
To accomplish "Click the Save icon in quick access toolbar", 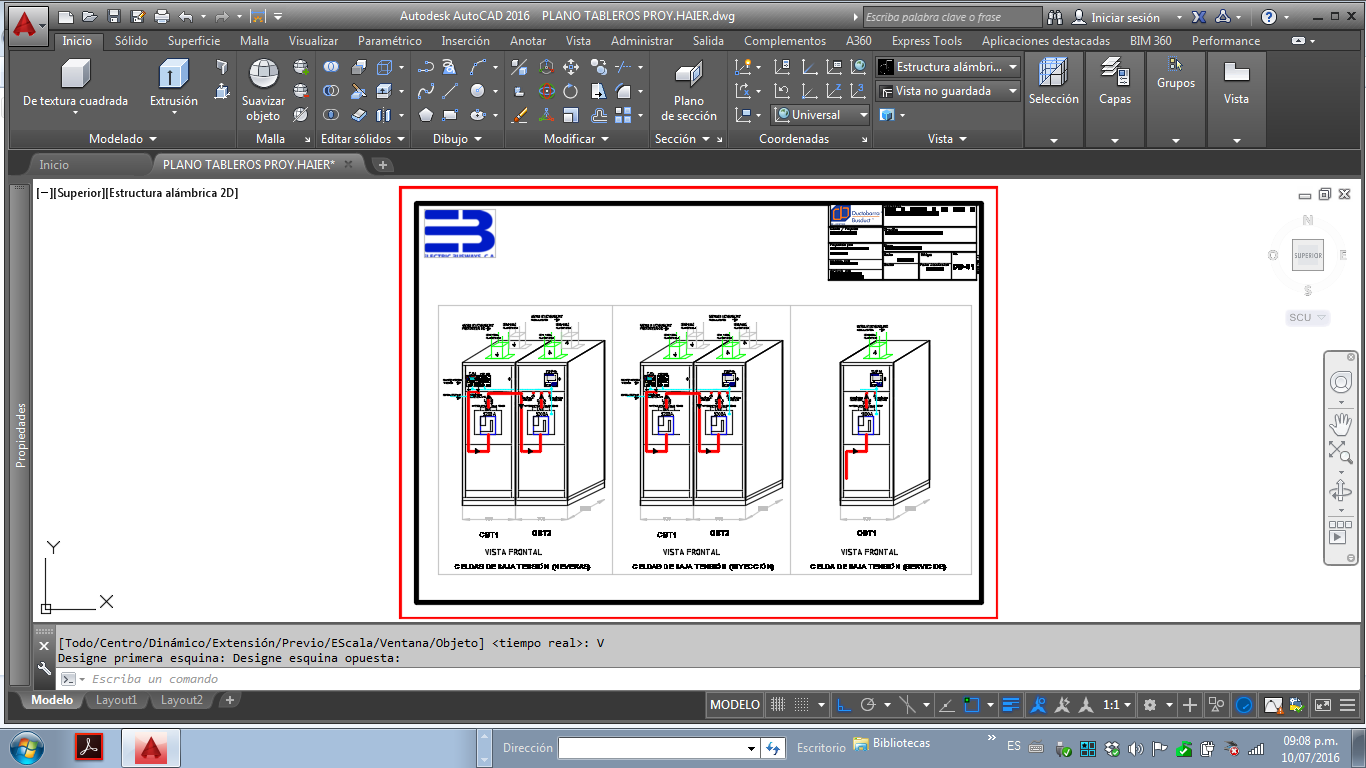I will (113, 17).
